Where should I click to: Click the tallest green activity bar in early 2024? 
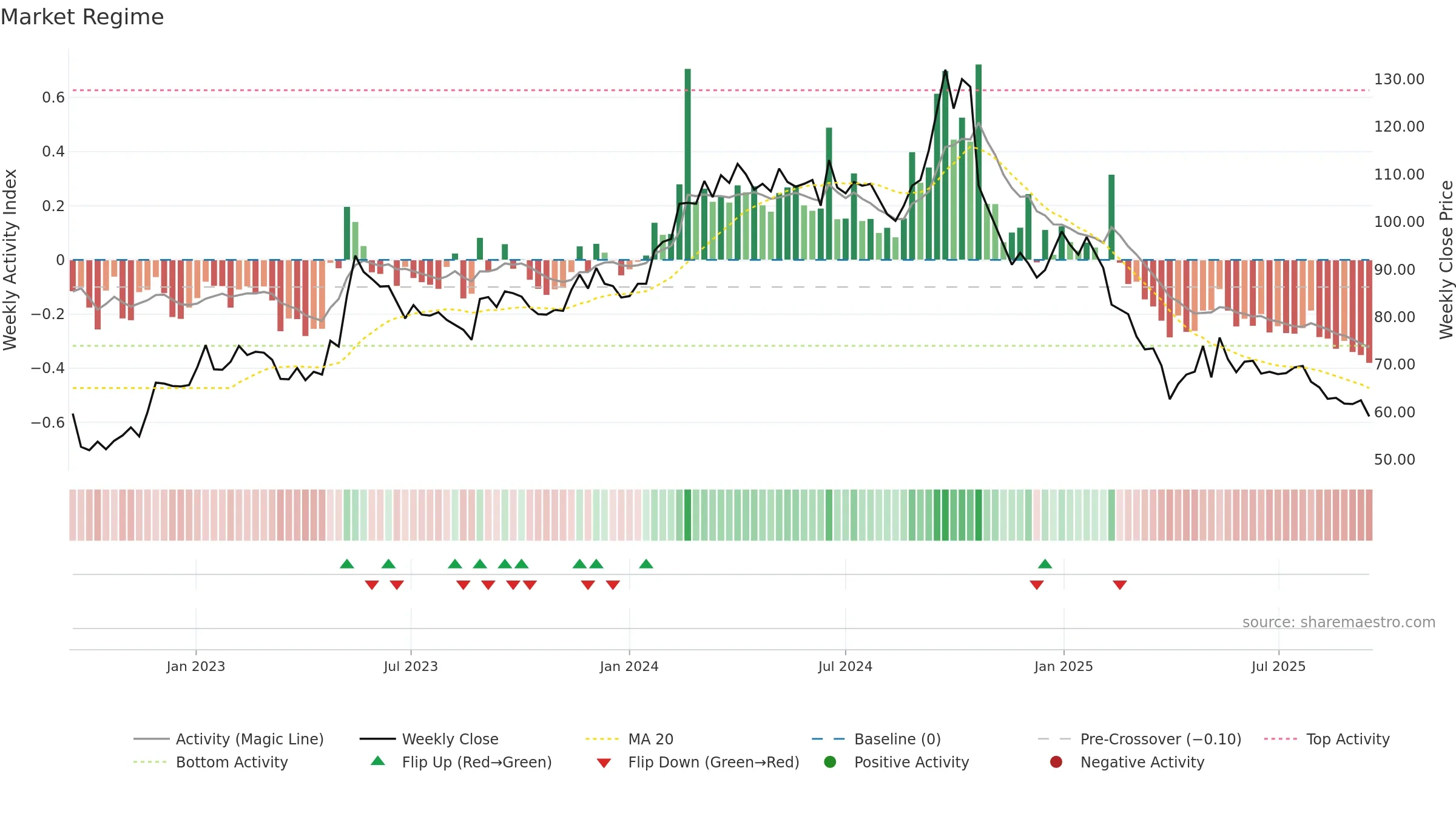pyautogui.click(x=688, y=164)
